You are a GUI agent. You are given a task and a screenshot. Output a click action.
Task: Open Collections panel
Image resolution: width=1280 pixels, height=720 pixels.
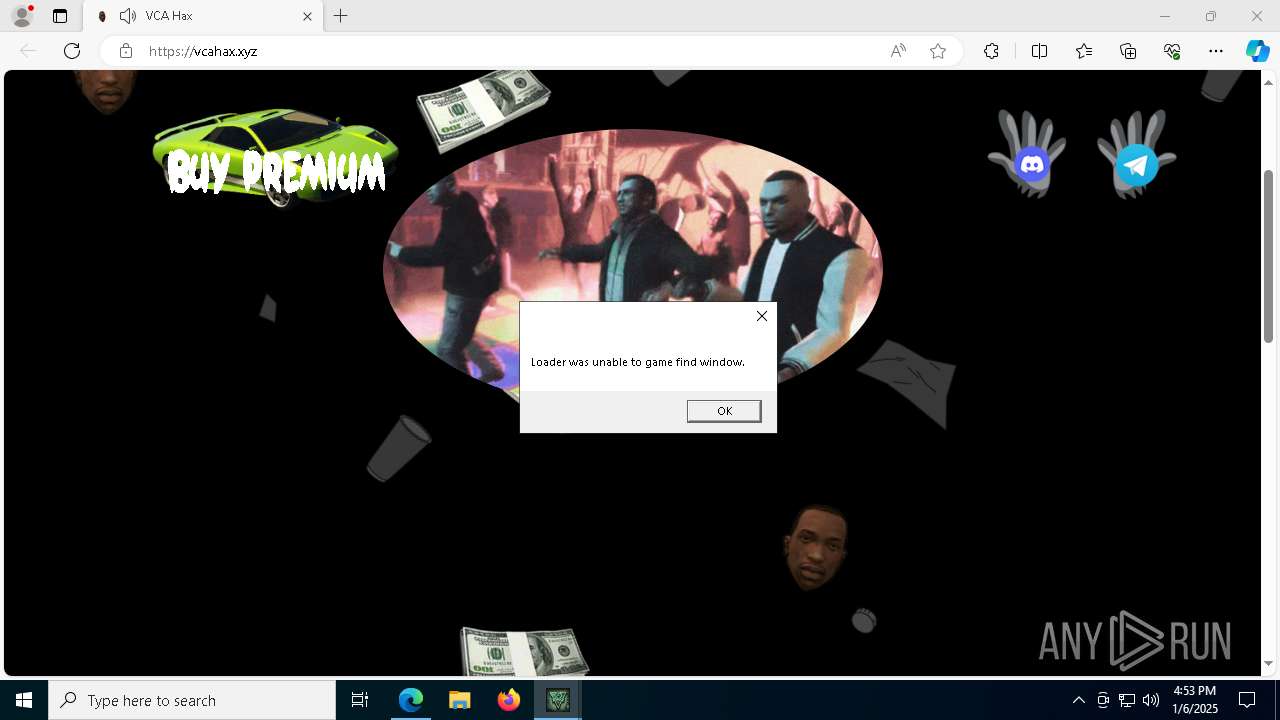tap(1128, 51)
